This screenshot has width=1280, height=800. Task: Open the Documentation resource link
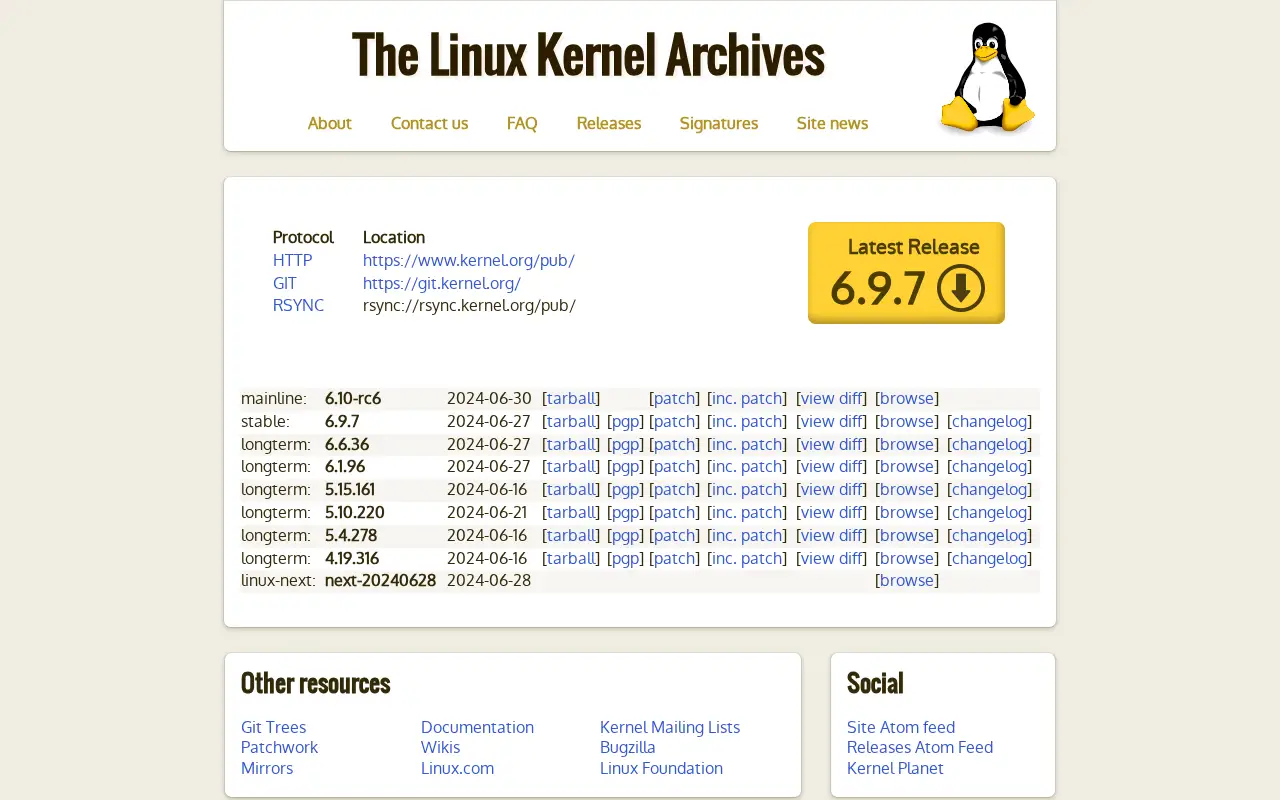[x=477, y=727]
